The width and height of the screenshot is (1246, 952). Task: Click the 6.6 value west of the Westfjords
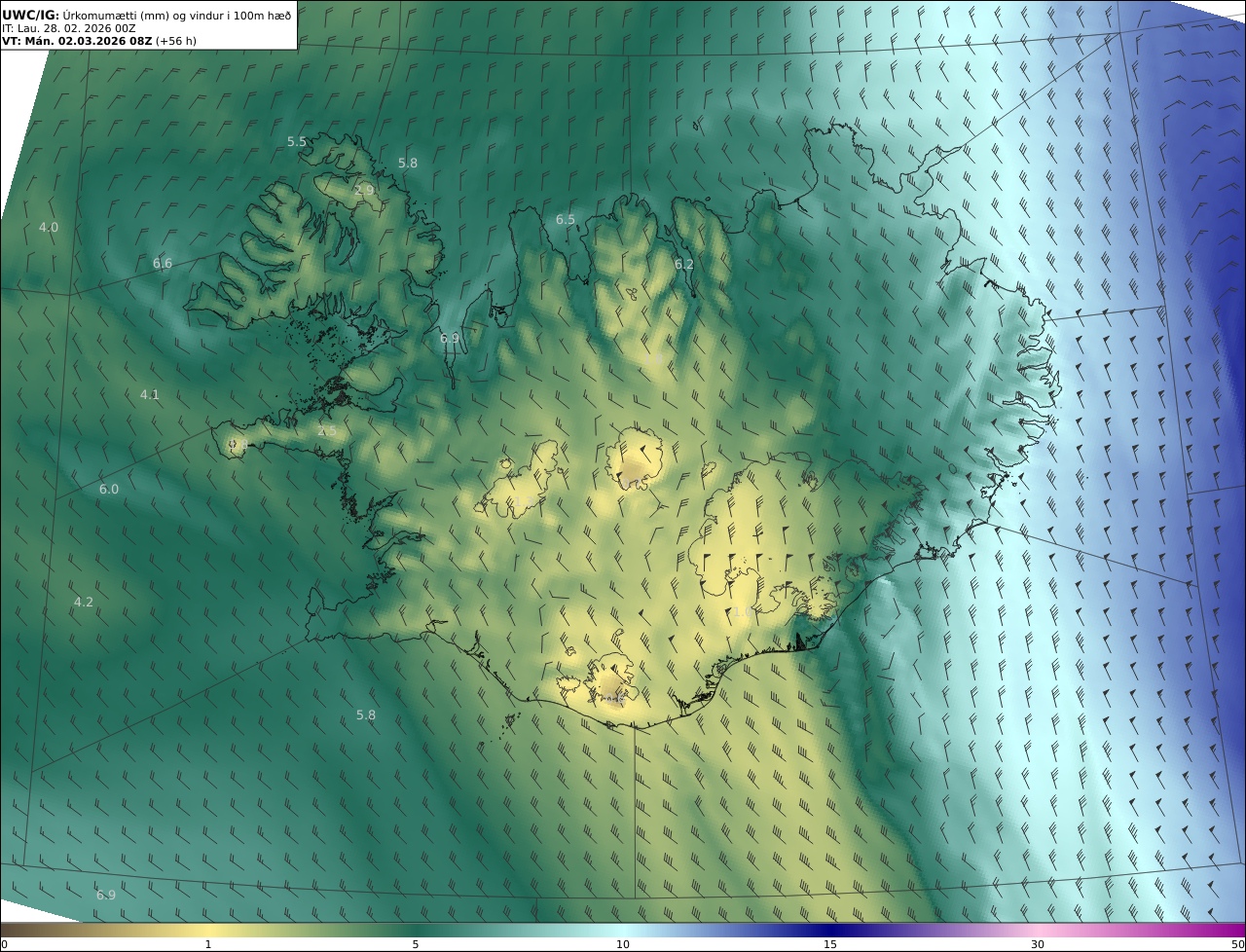click(163, 264)
